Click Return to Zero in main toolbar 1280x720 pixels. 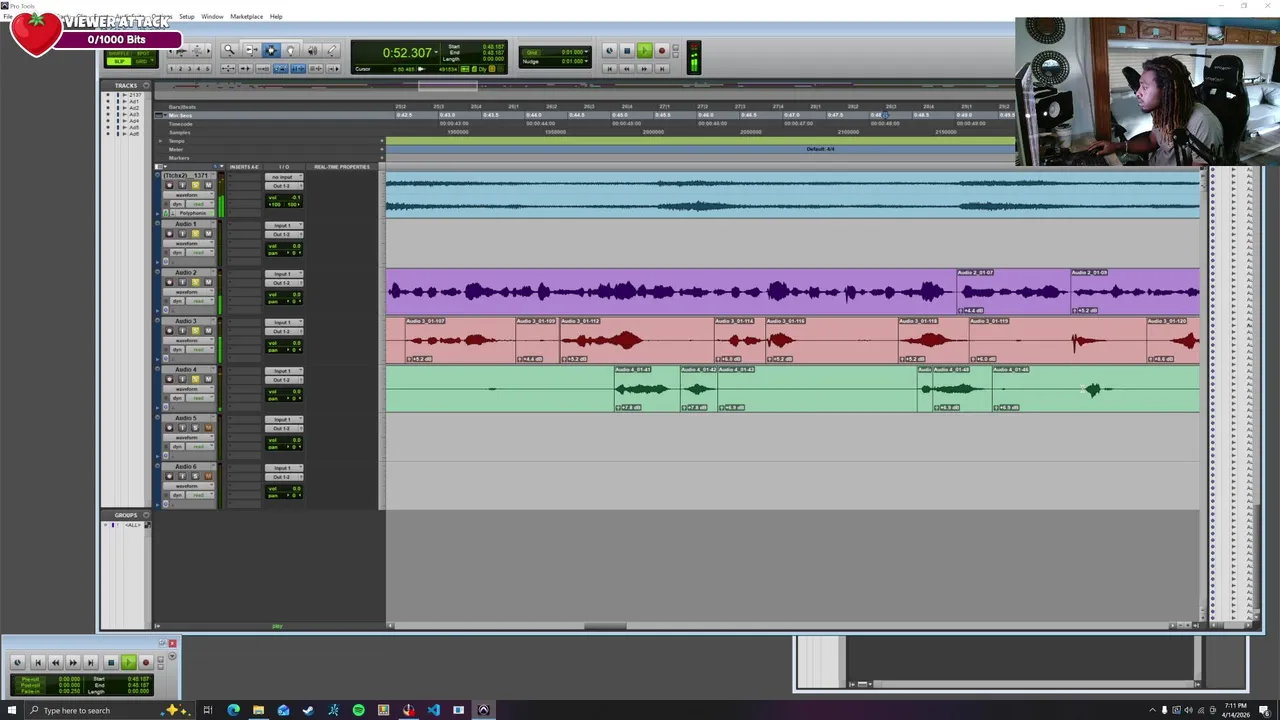610,69
